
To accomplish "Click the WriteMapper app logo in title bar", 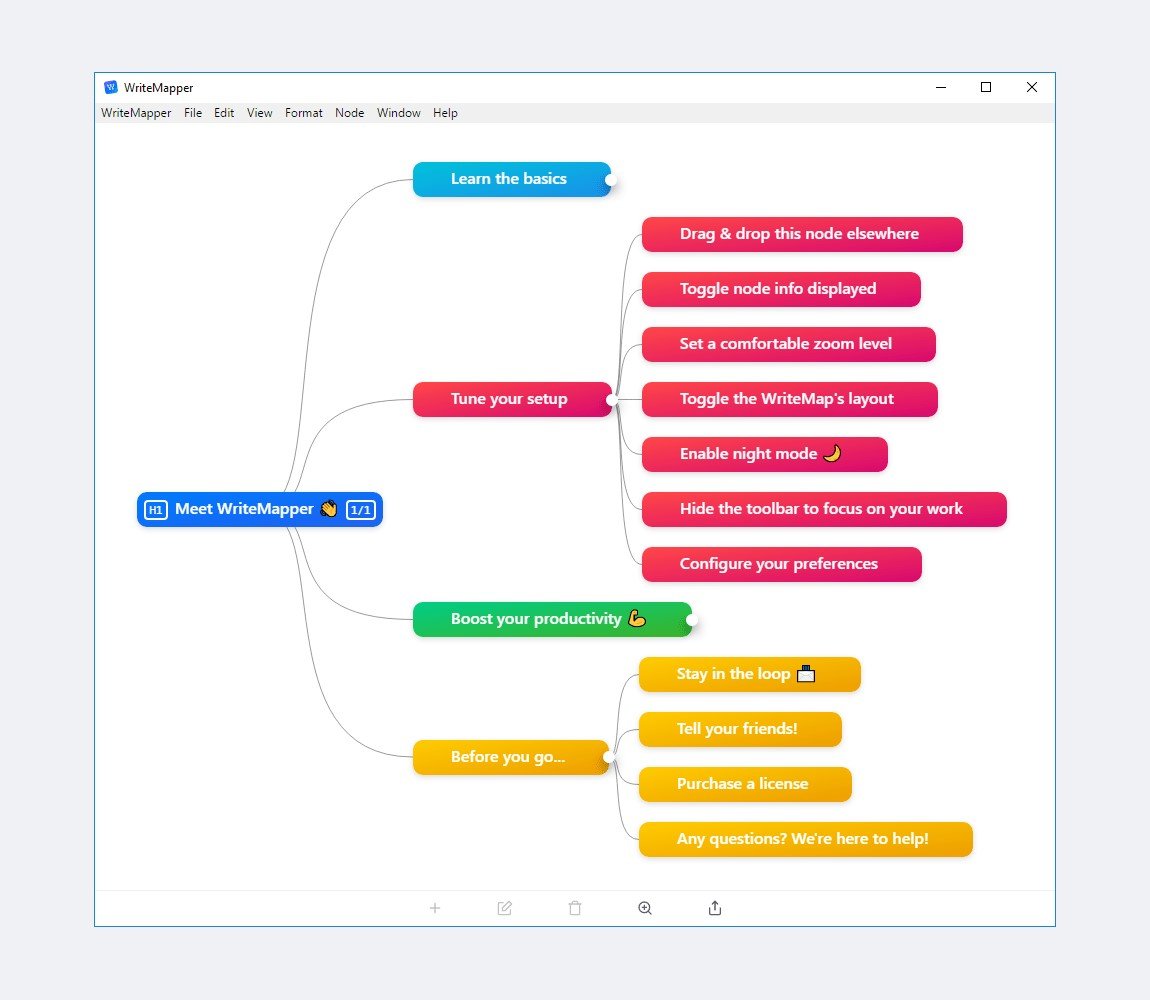I will 111,87.
